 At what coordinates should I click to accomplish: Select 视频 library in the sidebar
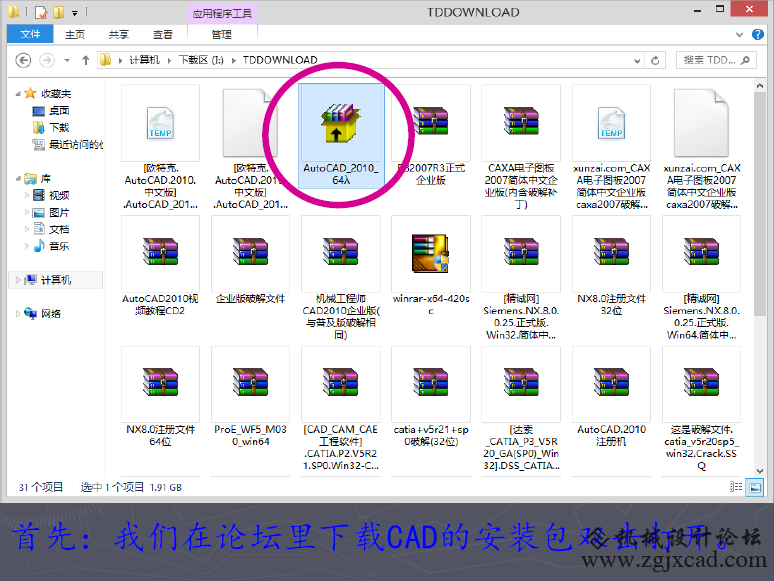51,195
